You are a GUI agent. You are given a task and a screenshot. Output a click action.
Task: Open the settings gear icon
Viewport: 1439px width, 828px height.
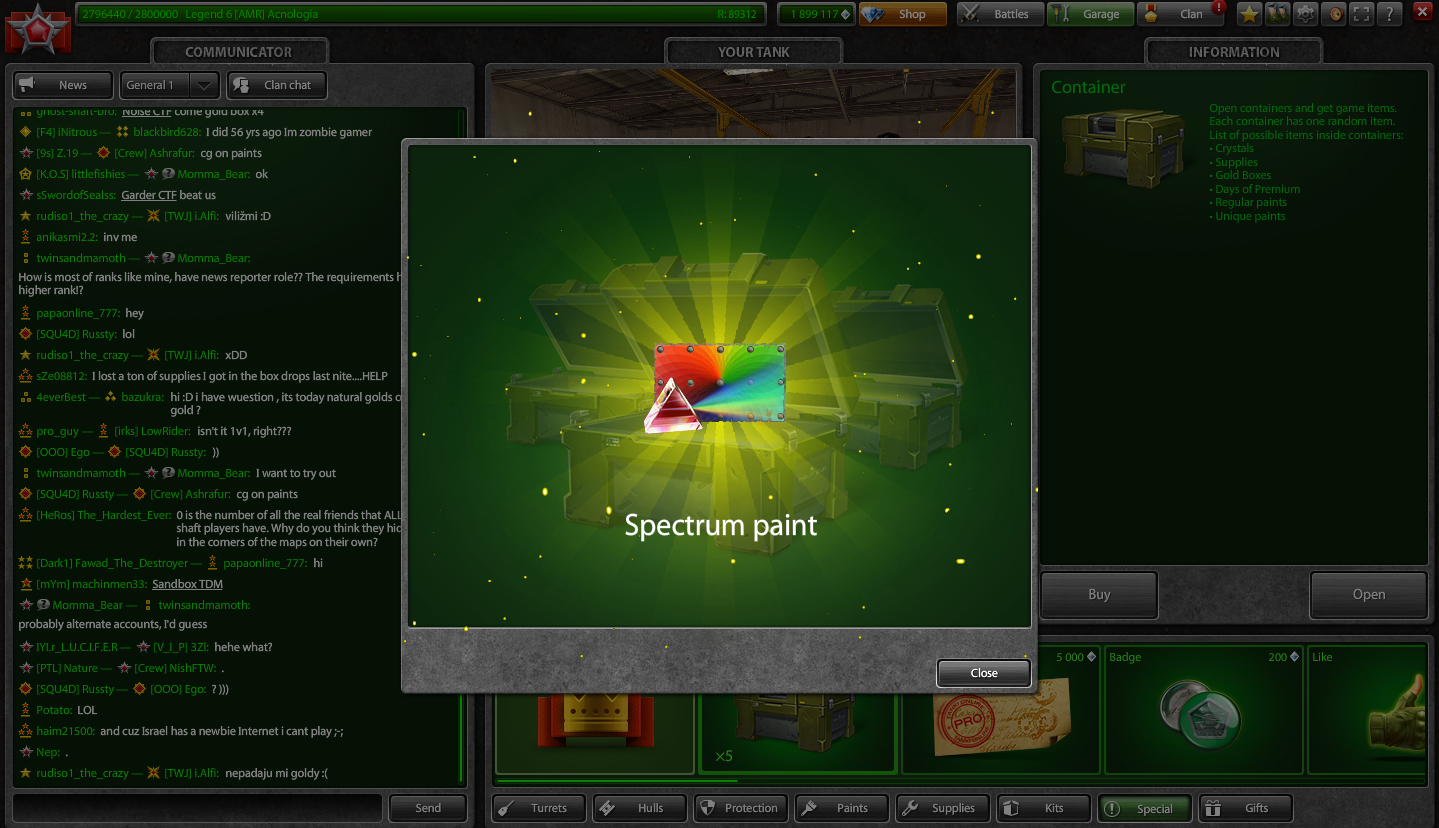pos(1305,14)
